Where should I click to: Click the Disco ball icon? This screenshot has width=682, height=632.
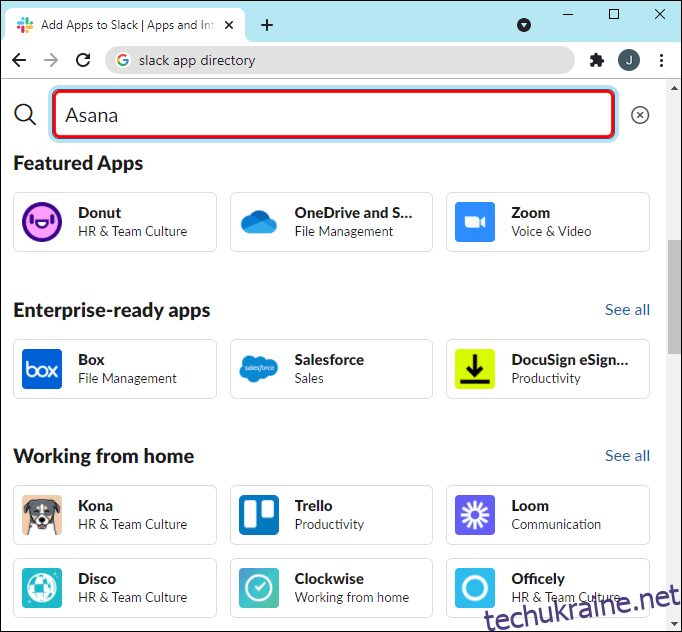click(x=42, y=588)
